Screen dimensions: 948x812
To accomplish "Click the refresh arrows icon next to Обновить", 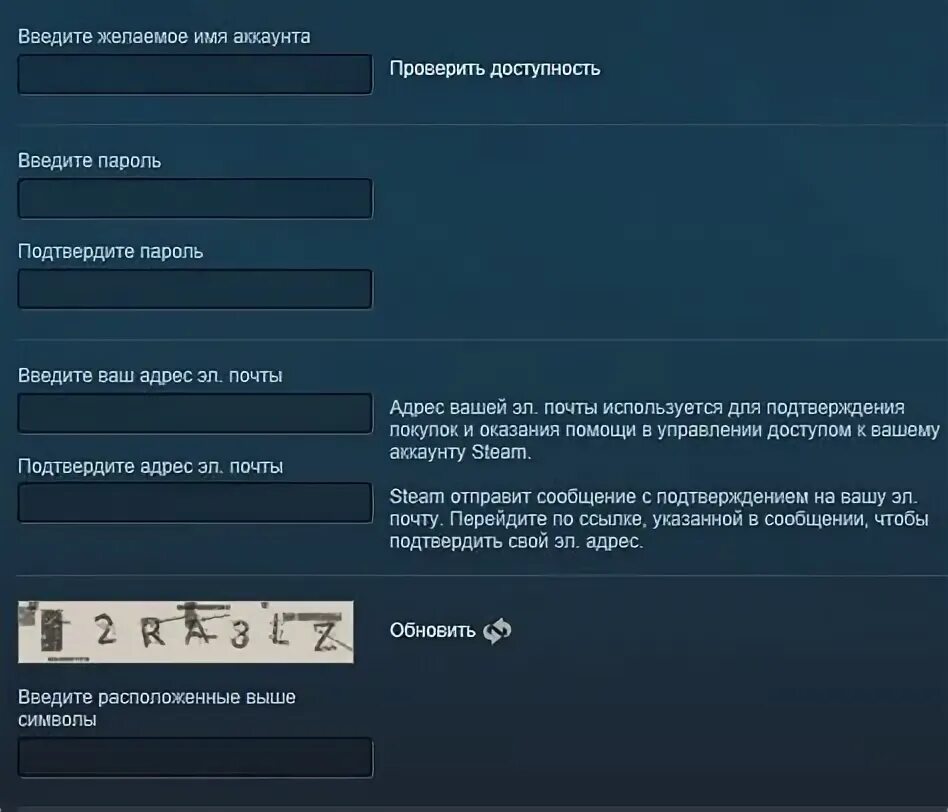I will click(x=497, y=631).
